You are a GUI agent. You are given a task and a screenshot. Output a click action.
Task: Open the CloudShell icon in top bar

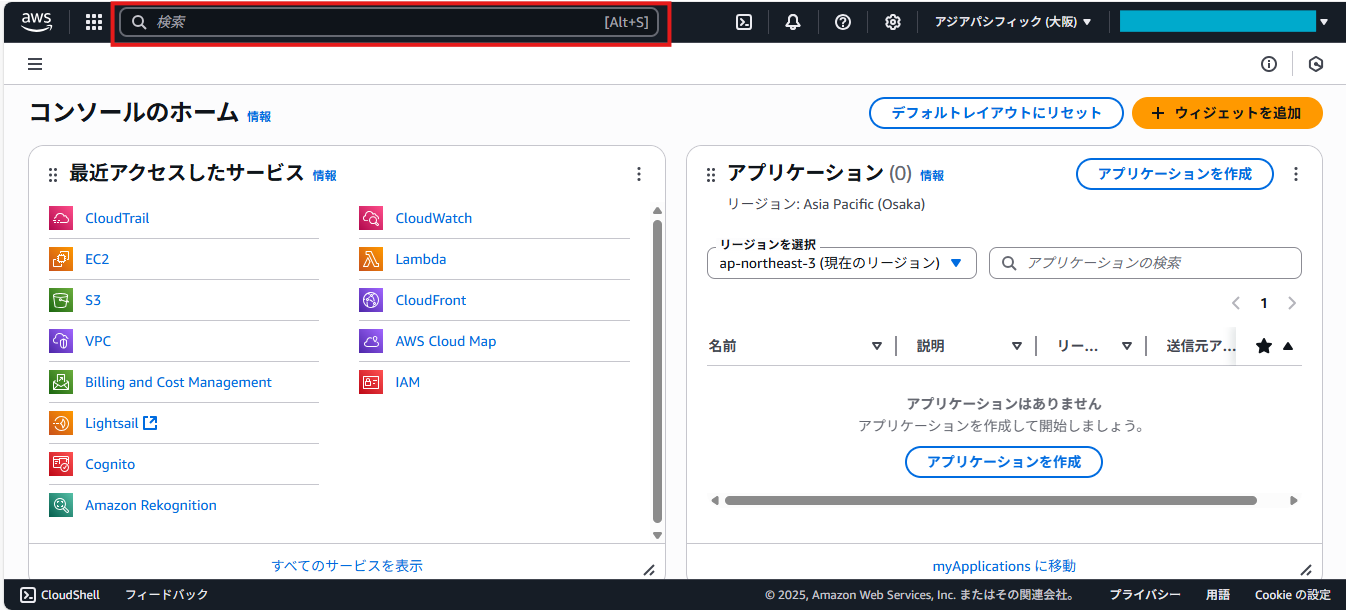pyautogui.click(x=744, y=22)
